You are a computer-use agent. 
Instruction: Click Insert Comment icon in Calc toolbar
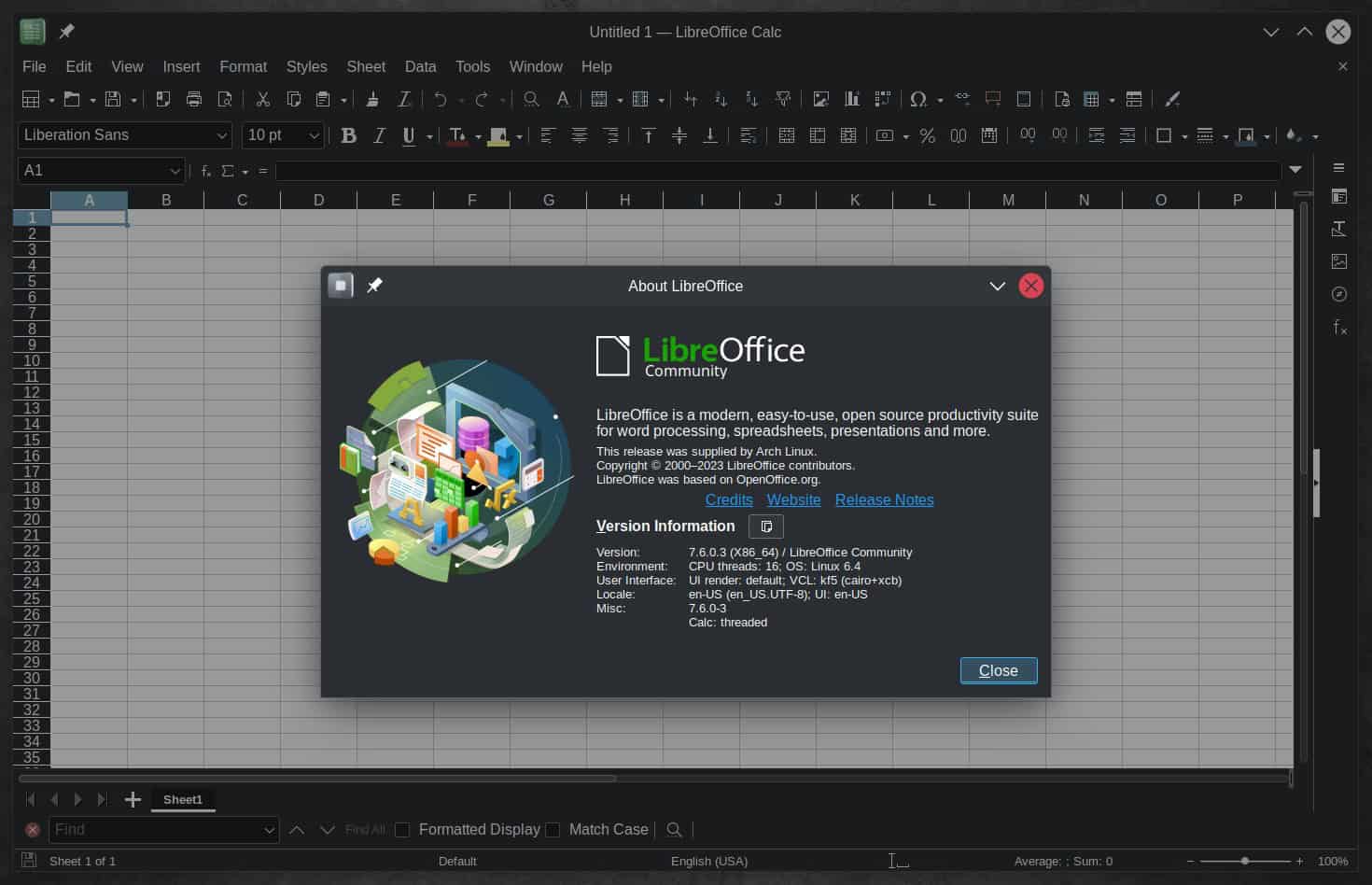coord(993,99)
